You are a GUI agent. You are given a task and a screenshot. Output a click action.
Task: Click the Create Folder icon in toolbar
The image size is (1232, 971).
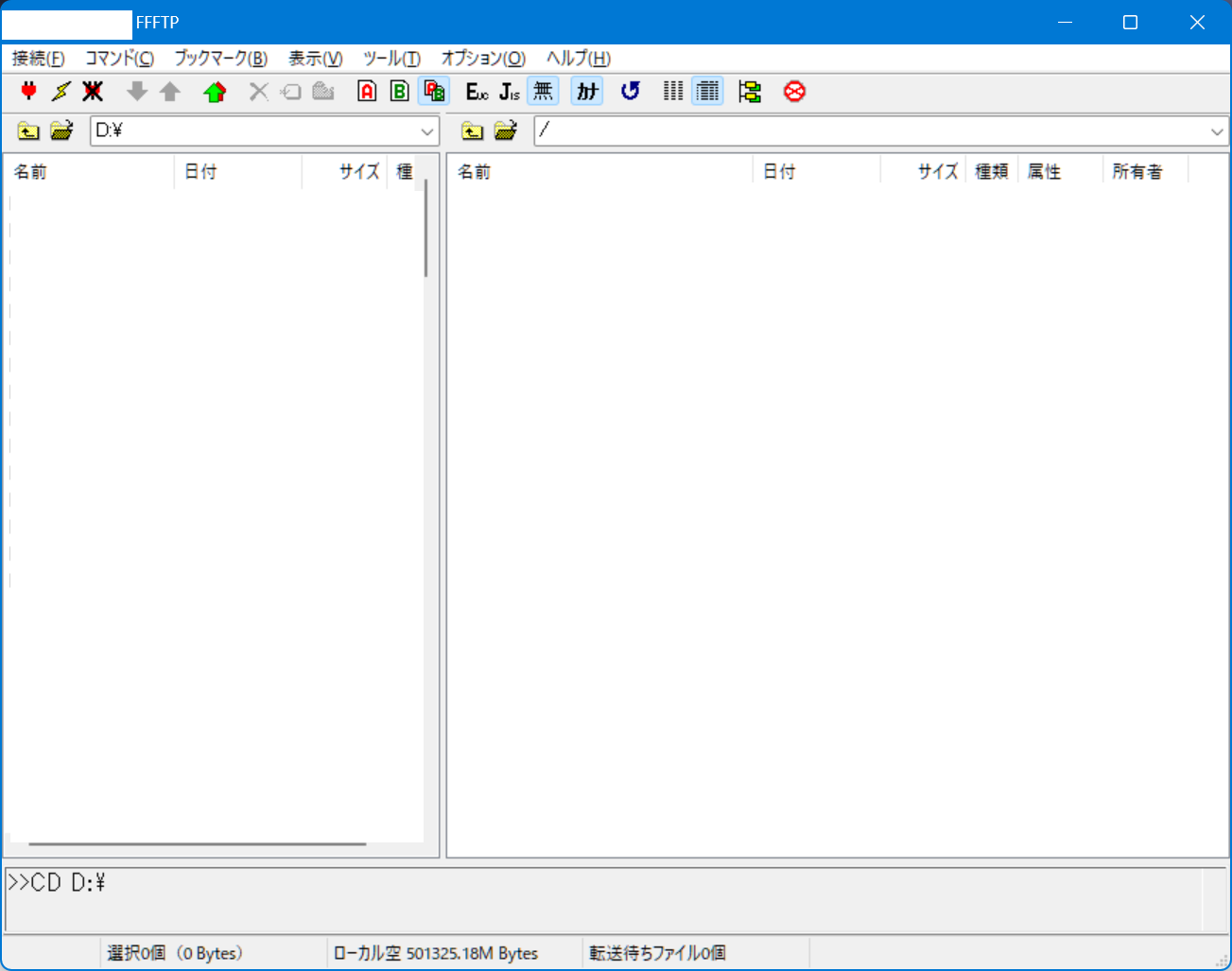(x=323, y=92)
